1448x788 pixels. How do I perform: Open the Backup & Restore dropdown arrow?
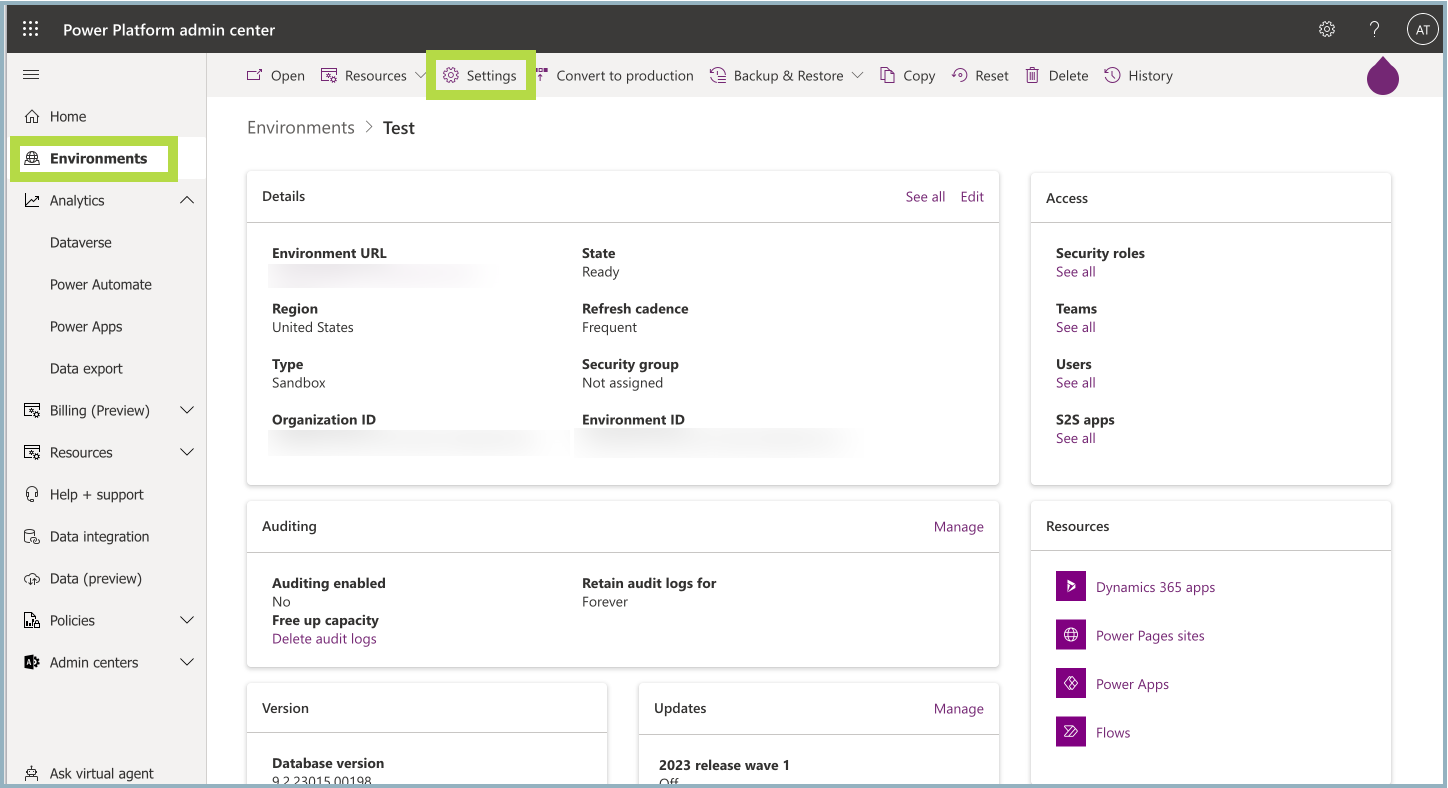pos(858,76)
